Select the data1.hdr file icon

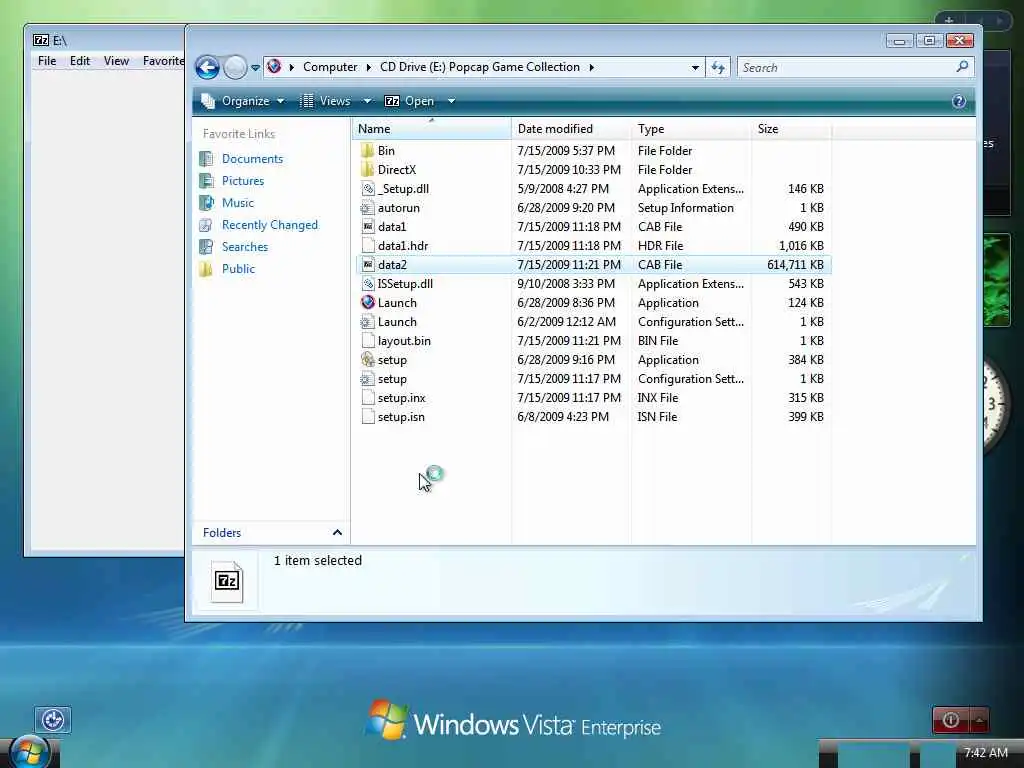[x=368, y=246]
